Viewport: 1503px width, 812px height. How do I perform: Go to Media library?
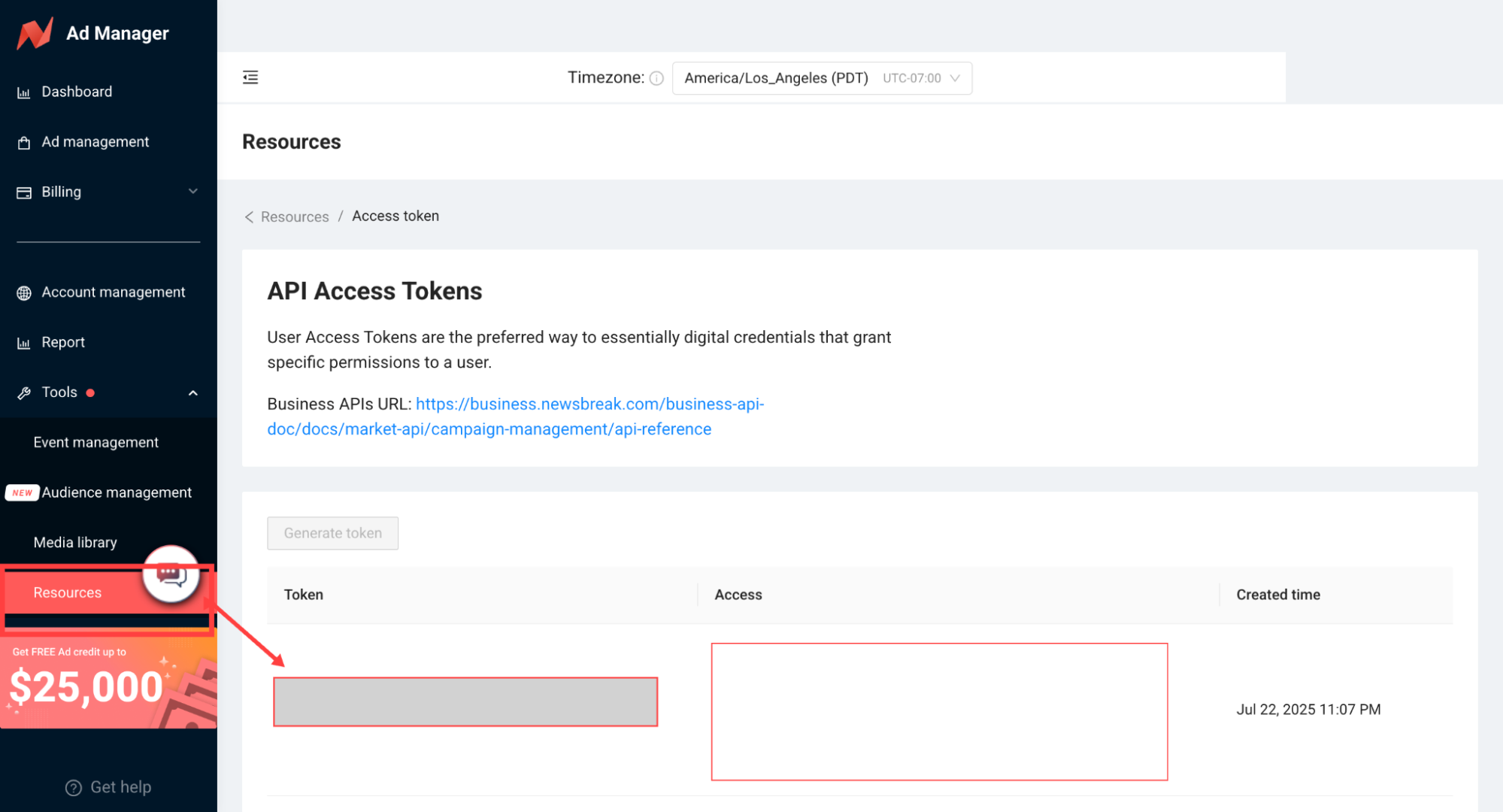(75, 542)
